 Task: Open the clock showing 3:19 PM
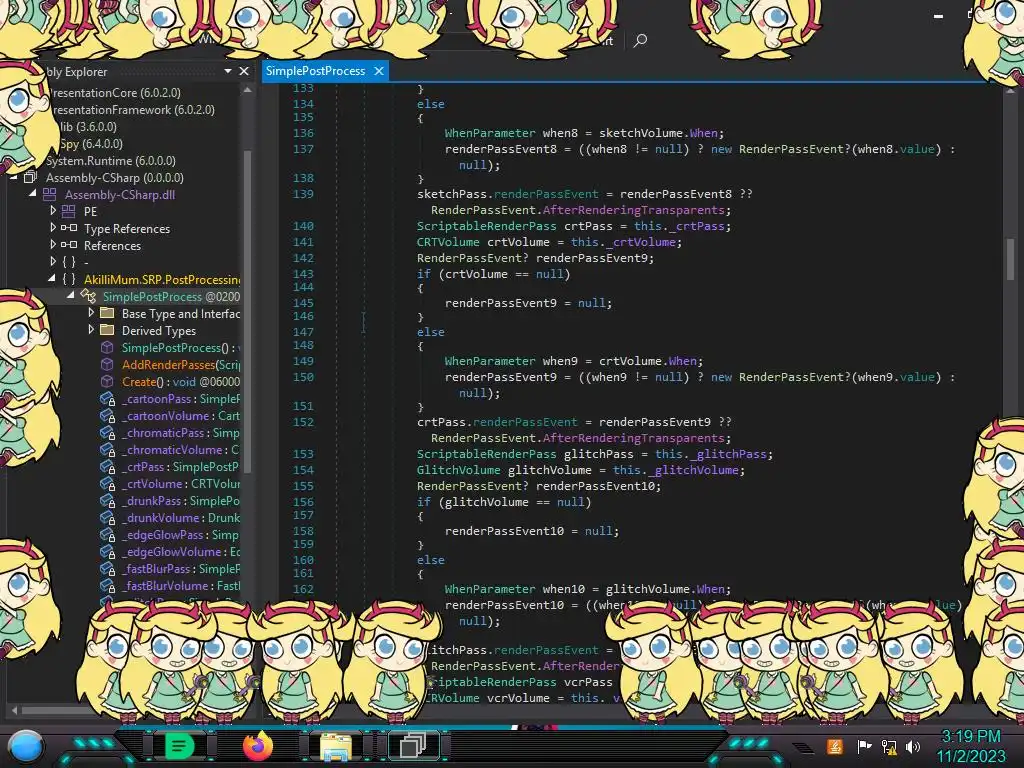tap(970, 737)
